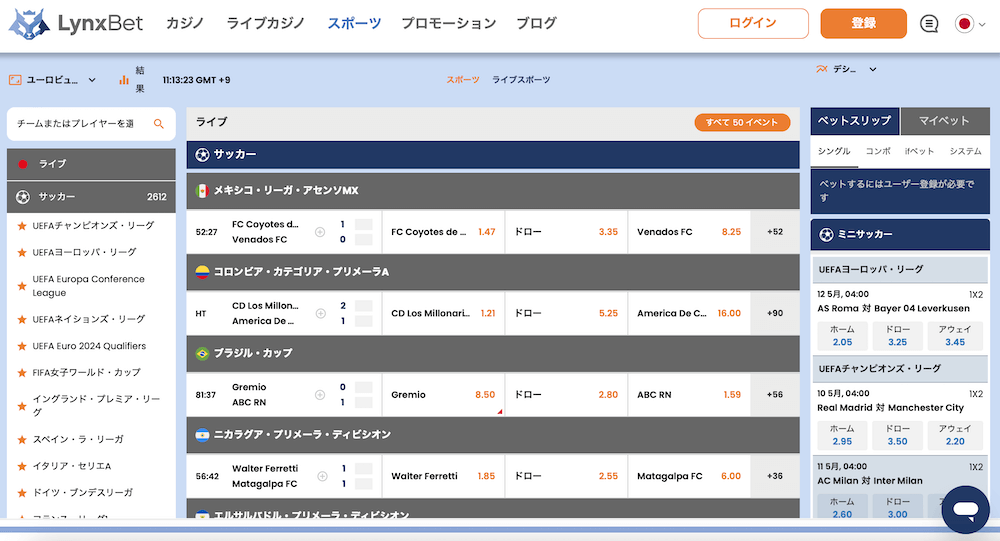The width and height of the screenshot is (1000, 541).
Task: Expand +36 more markets for Walter Ferretti match
Action: [775, 476]
